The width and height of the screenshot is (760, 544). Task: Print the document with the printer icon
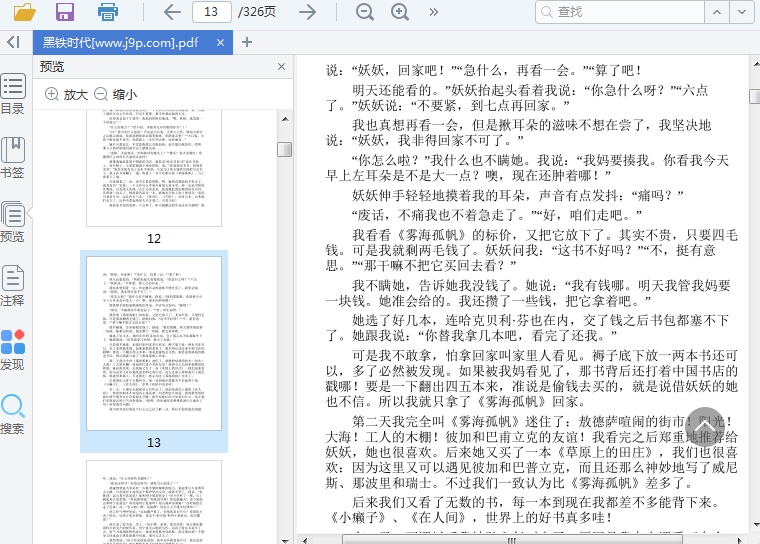108,12
